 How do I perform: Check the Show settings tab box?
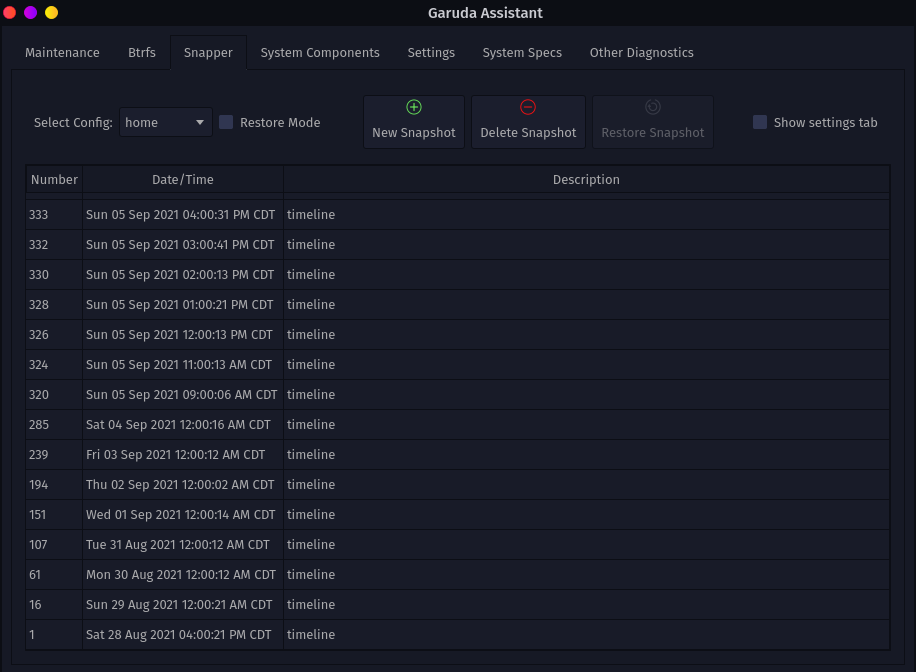pos(760,122)
